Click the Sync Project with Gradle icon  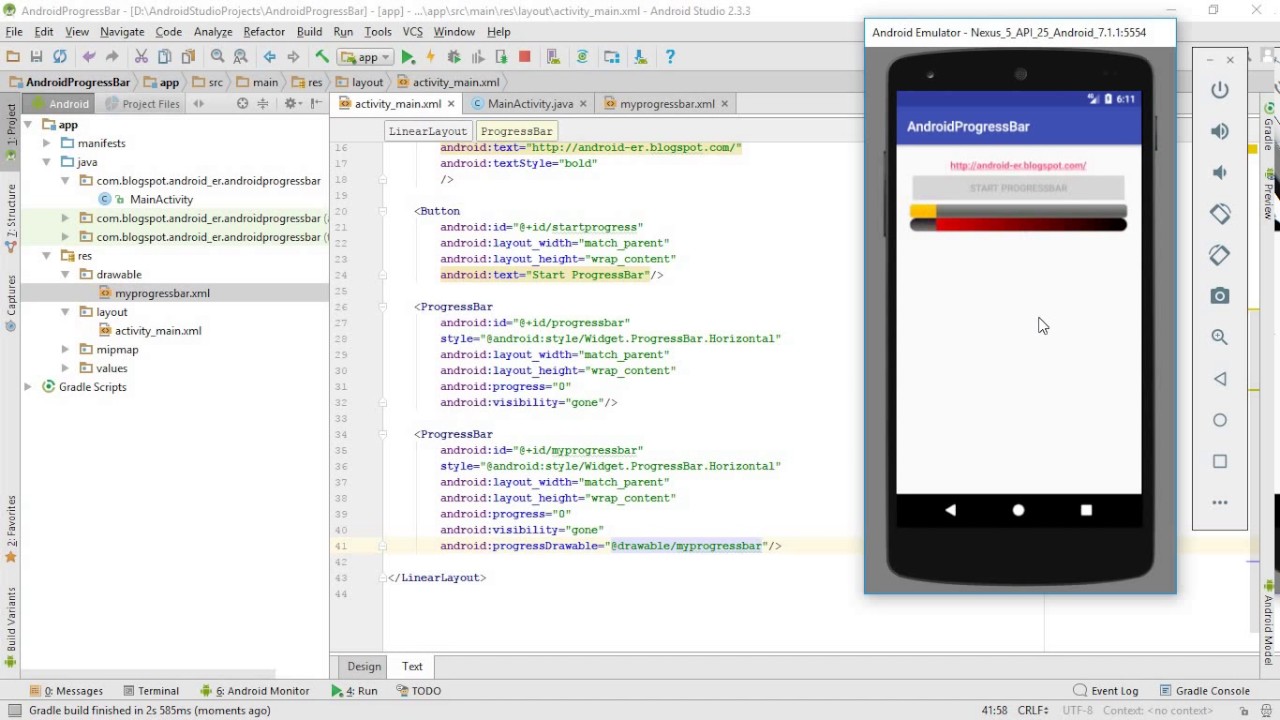click(582, 57)
